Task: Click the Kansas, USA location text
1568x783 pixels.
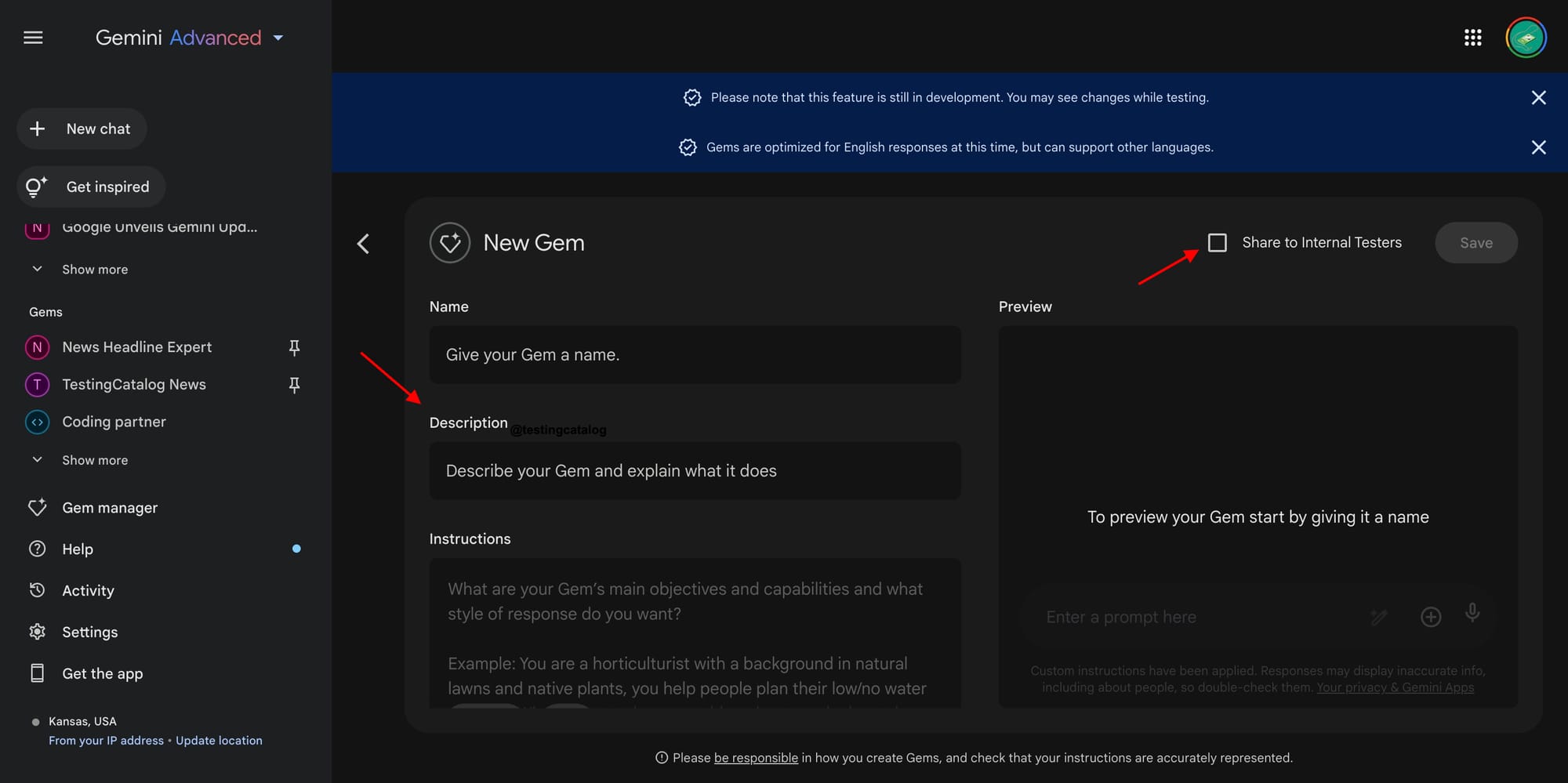Action: [x=82, y=721]
